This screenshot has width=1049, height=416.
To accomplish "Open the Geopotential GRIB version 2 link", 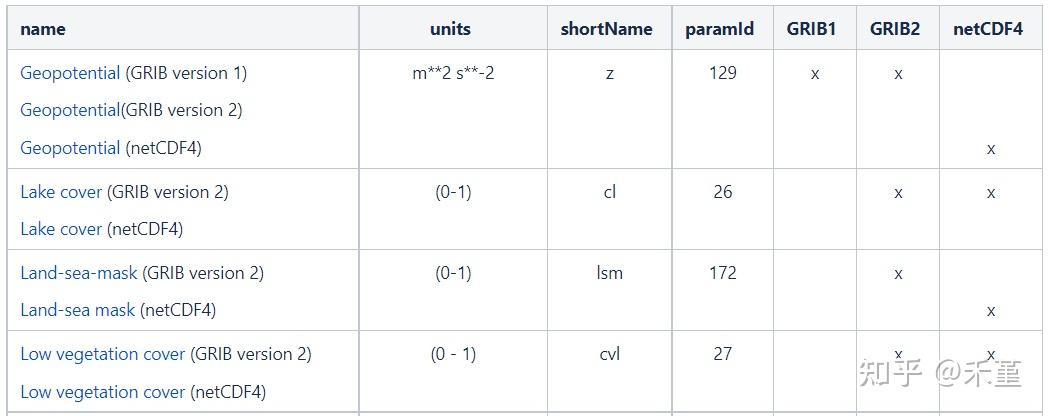I will [x=70, y=110].
